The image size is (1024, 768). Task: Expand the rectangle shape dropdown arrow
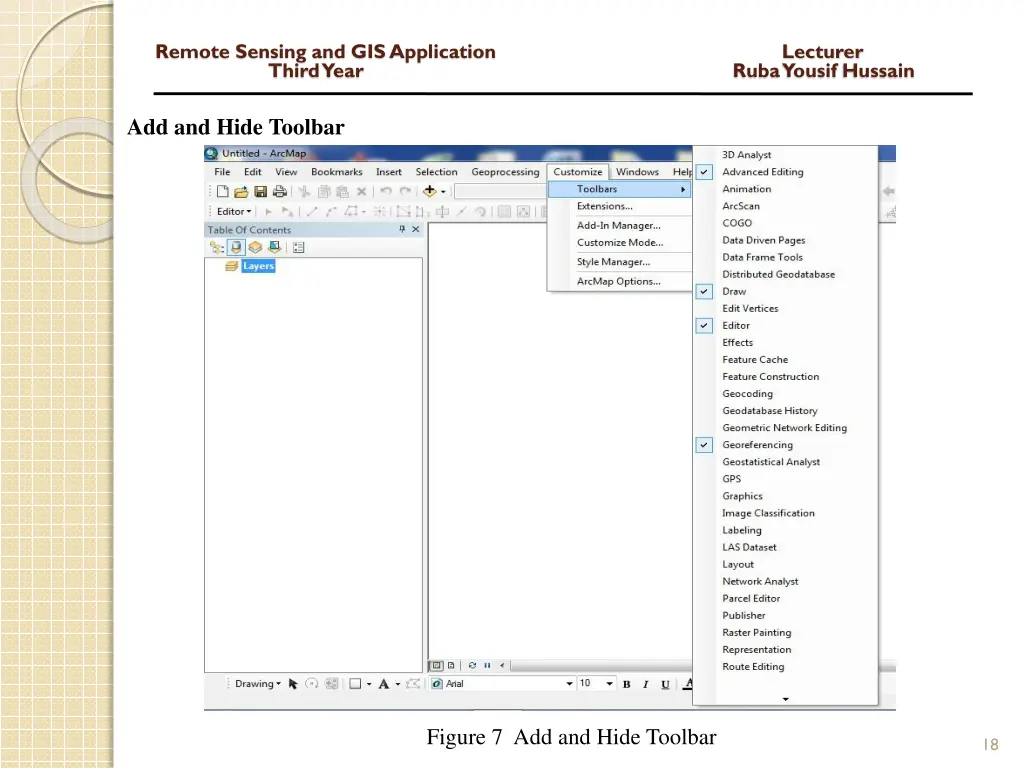click(x=369, y=684)
